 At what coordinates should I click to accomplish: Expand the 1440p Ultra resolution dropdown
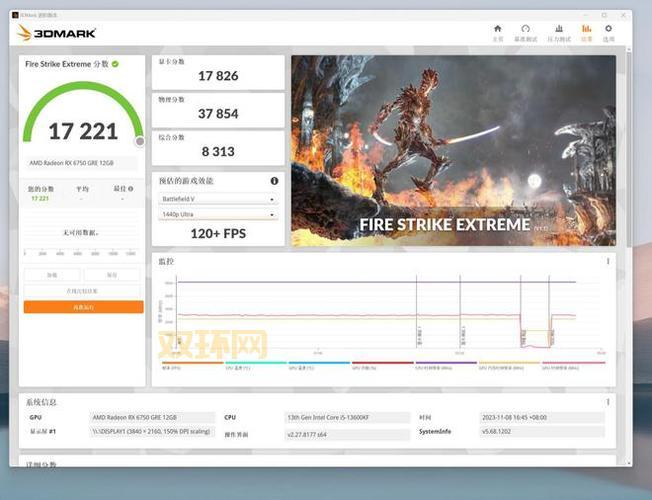click(218, 215)
